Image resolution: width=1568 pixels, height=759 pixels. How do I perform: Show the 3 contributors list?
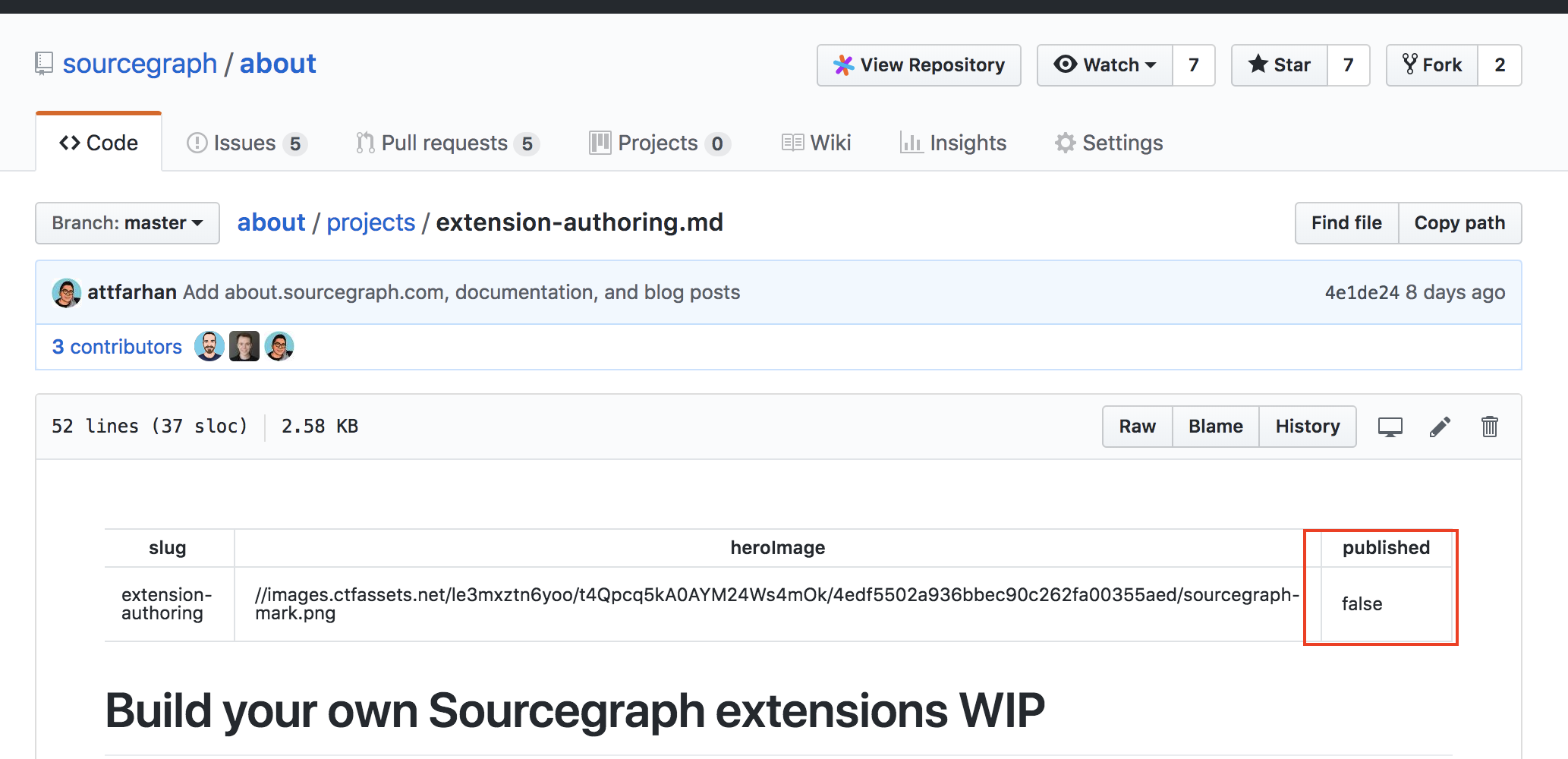point(117,347)
